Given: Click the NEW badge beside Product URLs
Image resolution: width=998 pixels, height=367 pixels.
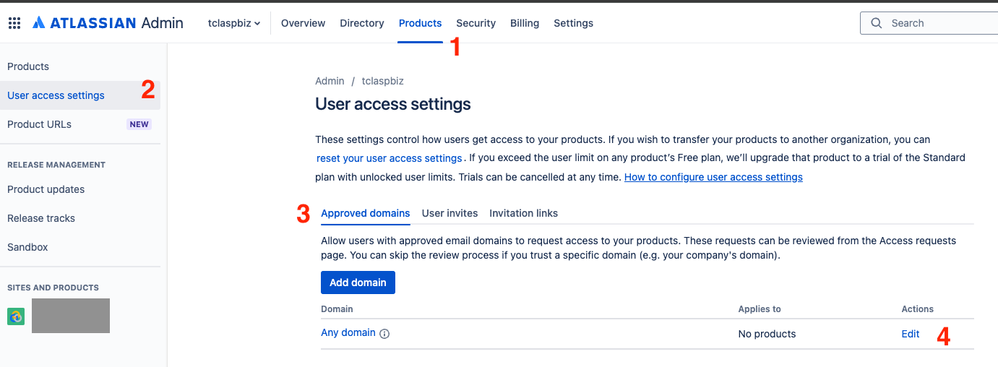Looking at the screenshot, I should (x=139, y=125).
